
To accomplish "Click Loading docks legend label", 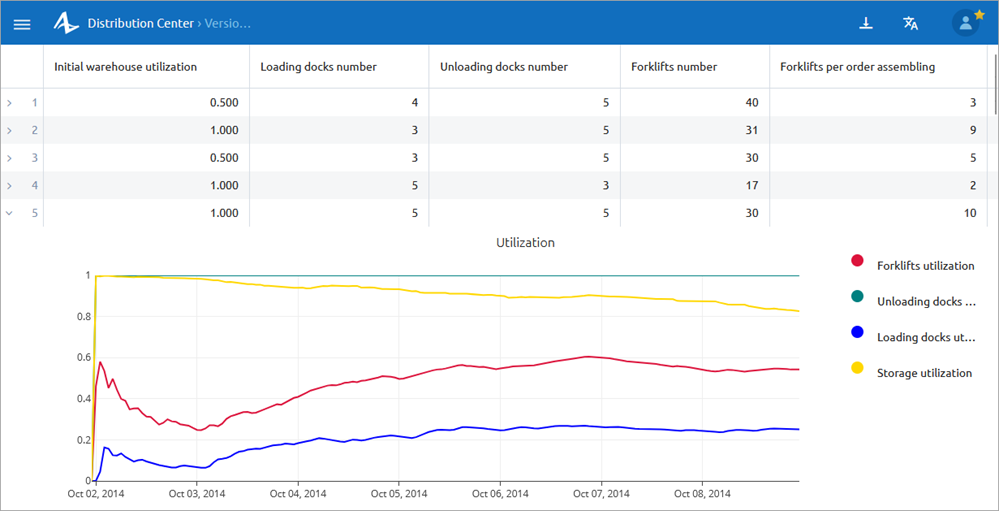I will [927, 337].
